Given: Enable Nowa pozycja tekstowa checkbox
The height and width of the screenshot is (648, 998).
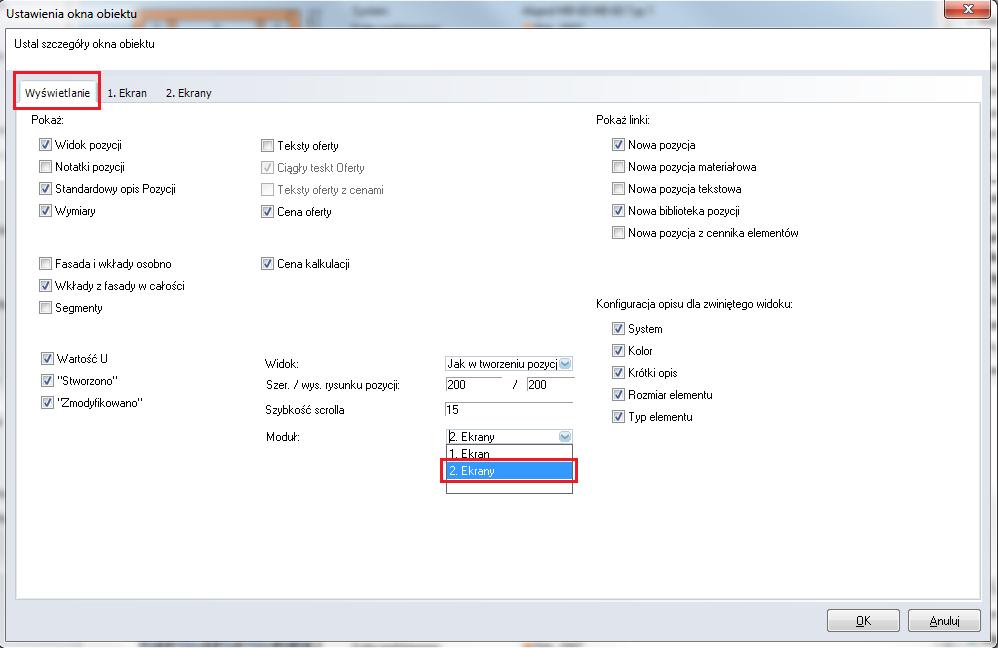Looking at the screenshot, I should 618,188.
